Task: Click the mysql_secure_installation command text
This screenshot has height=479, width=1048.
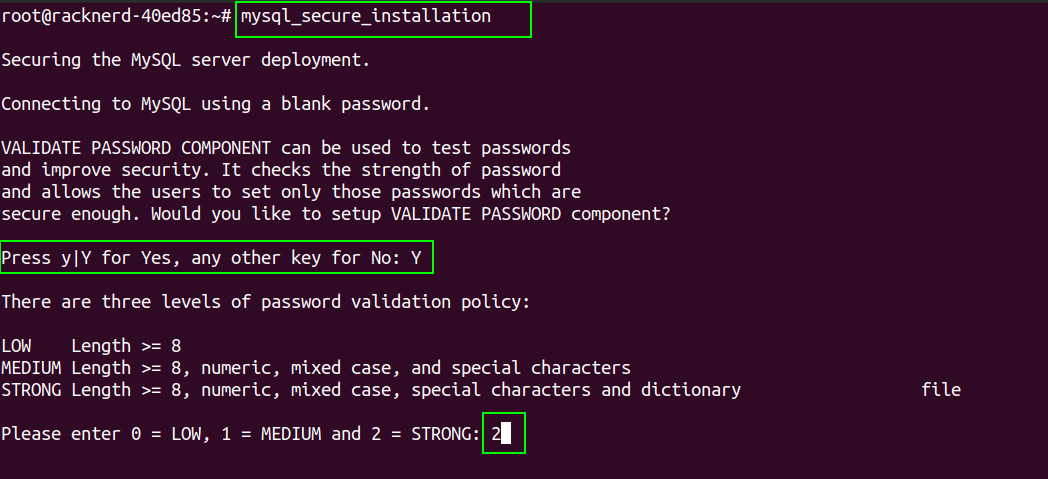Action: click(x=366, y=17)
